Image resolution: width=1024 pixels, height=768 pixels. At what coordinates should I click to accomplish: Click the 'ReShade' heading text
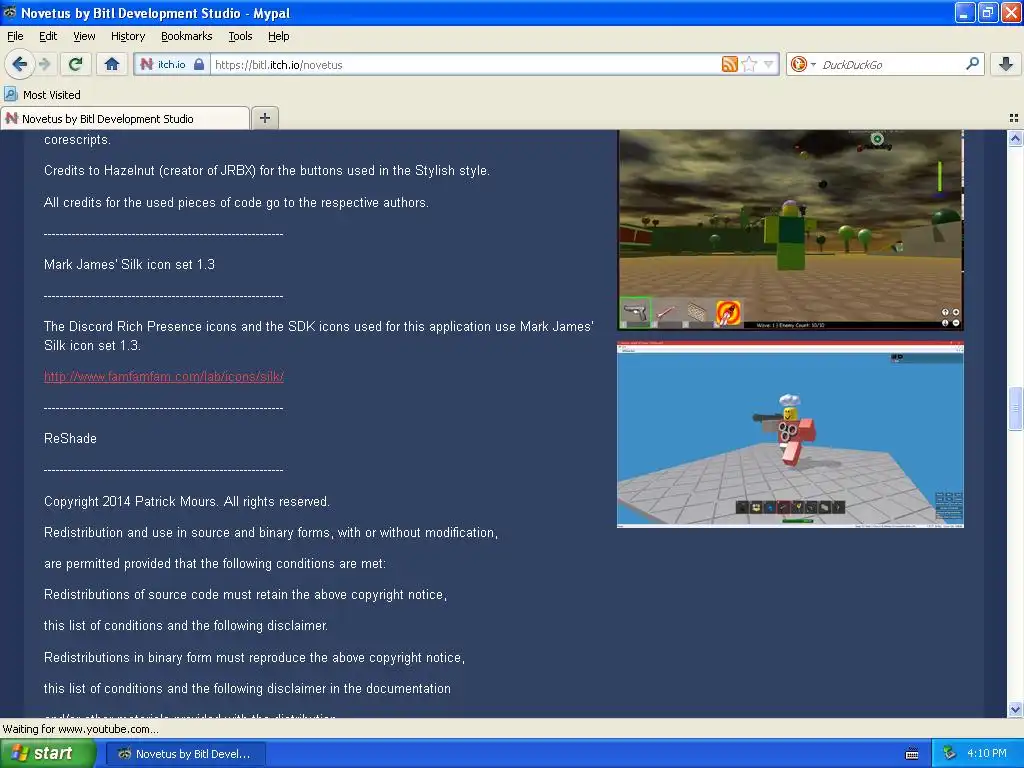coord(70,438)
